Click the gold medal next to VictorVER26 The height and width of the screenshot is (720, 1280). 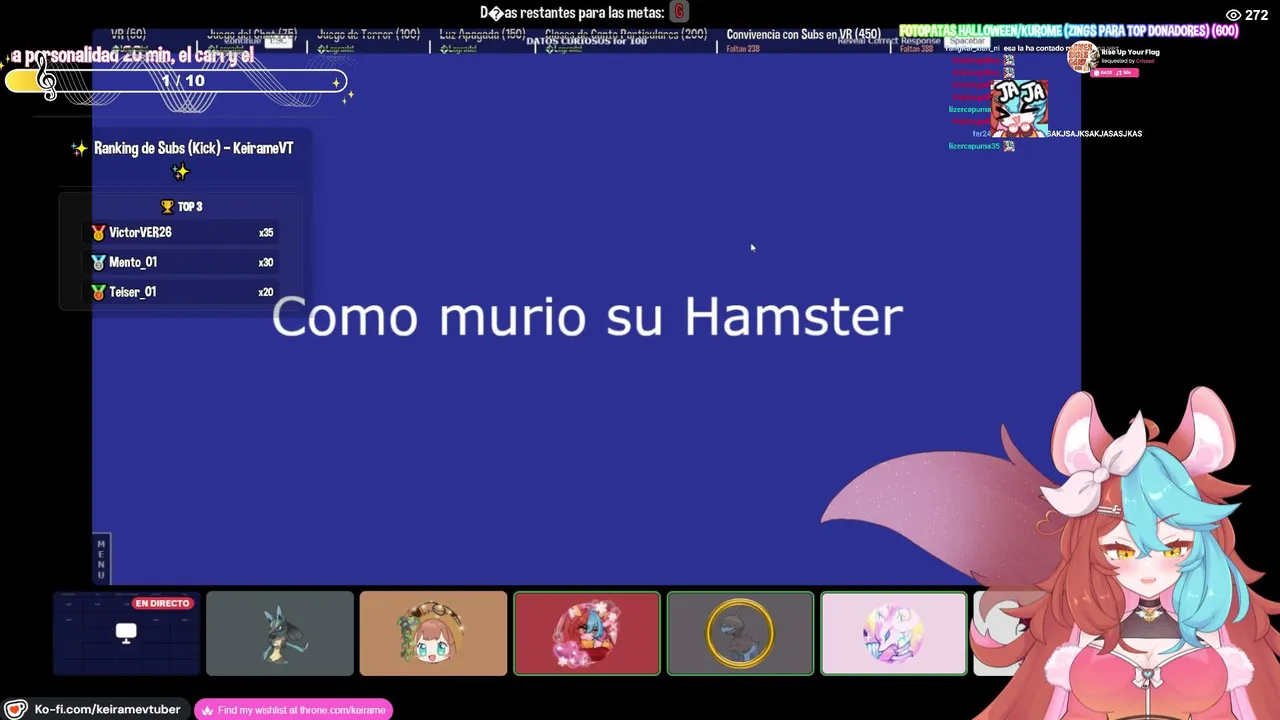pos(98,232)
